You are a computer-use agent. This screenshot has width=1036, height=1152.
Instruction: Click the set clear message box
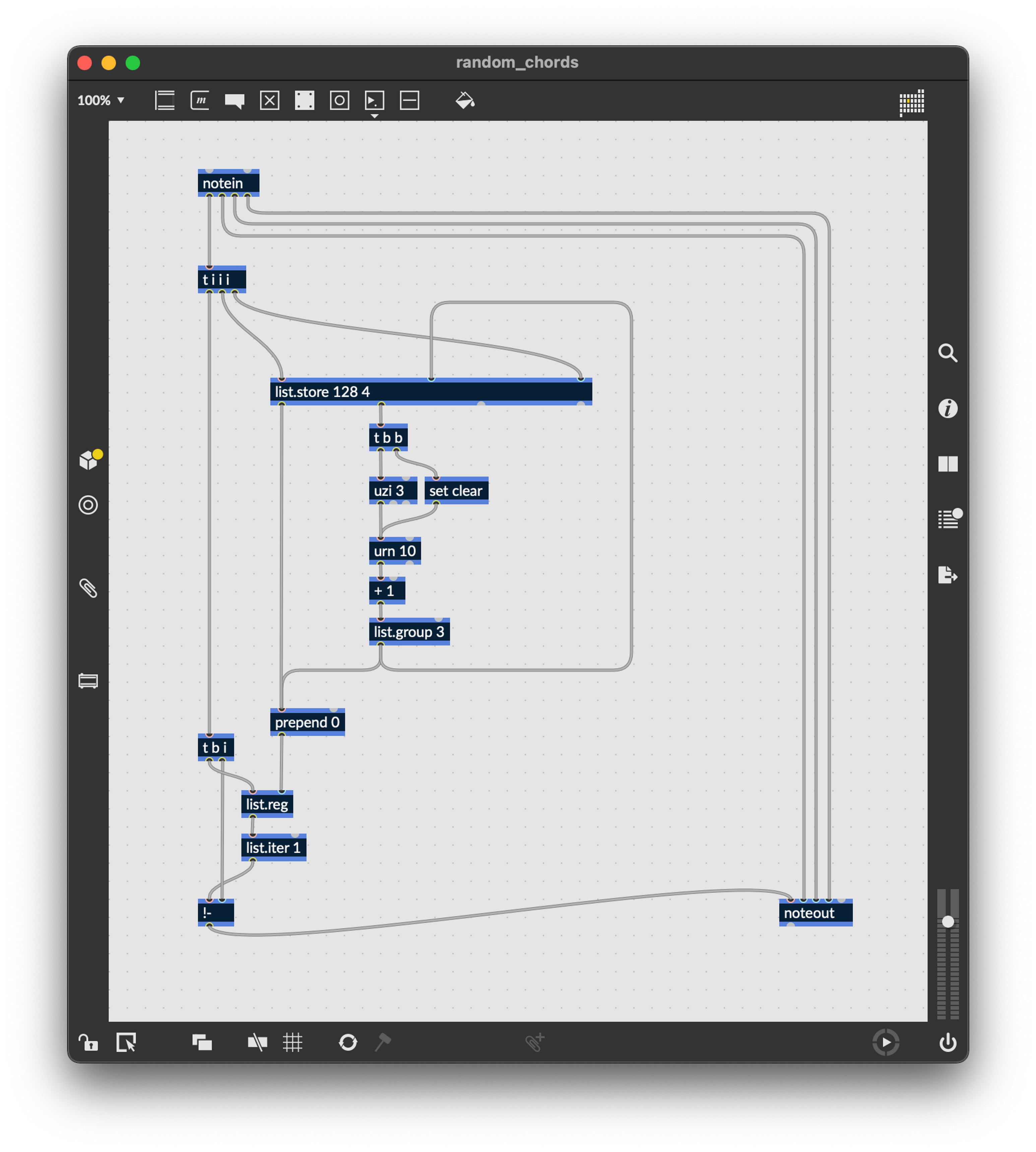click(x=456, y=491)
